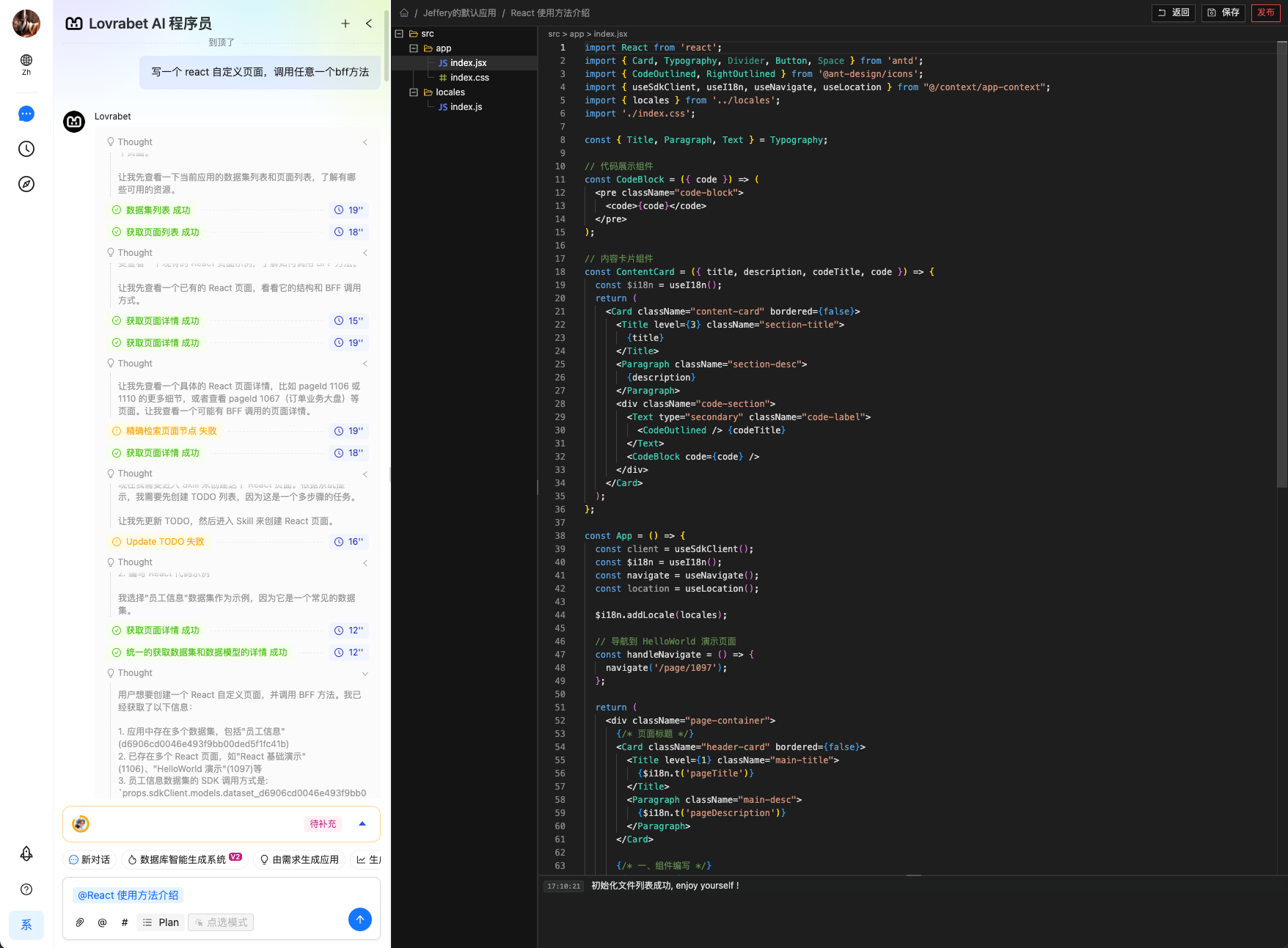Collapse the Thought above 让我先查看一个已有的 React 页面
The image size is (1288, 948).
(365, 253)
